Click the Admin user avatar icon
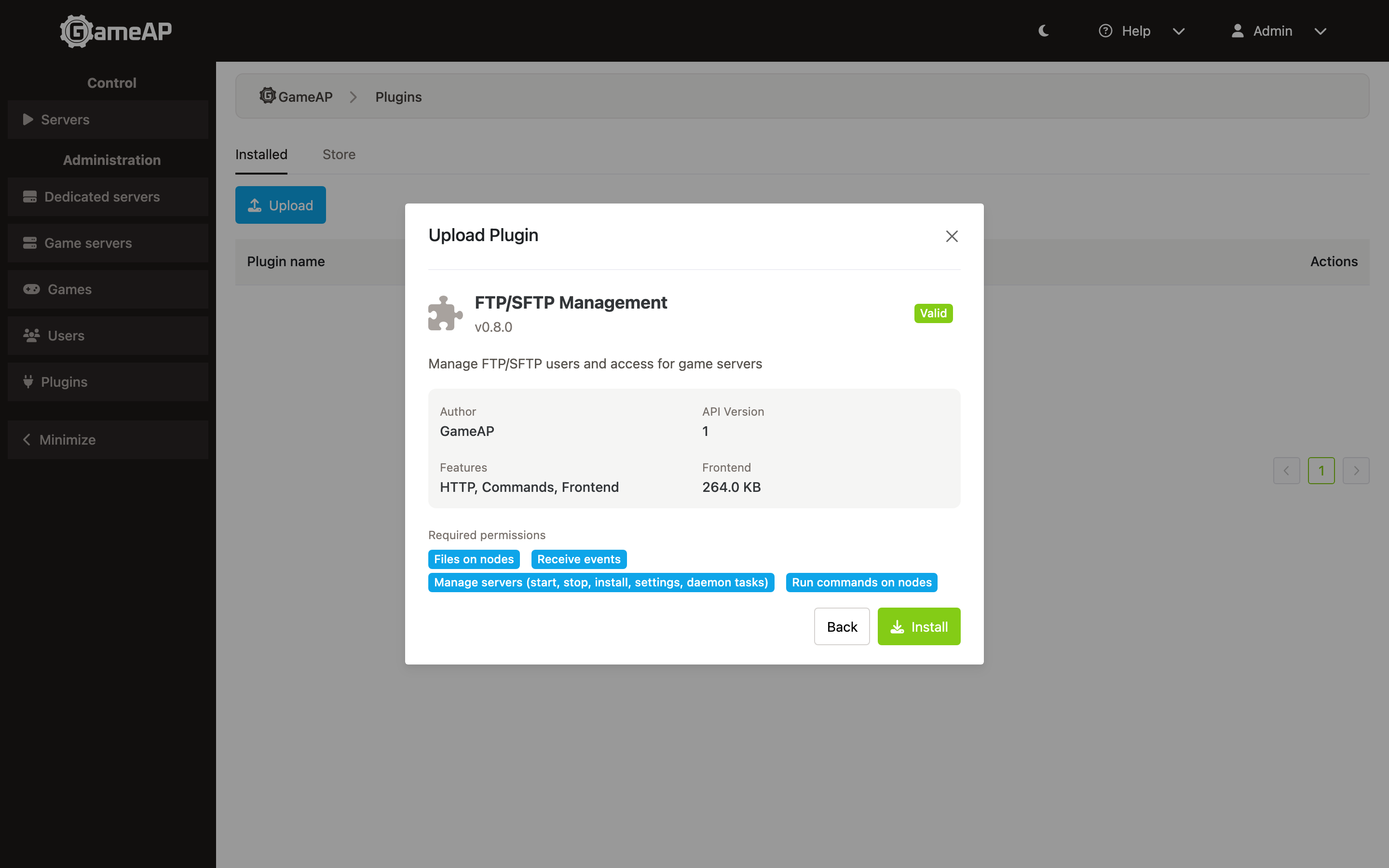The image size is (1389, 868). click(1238, 31)
